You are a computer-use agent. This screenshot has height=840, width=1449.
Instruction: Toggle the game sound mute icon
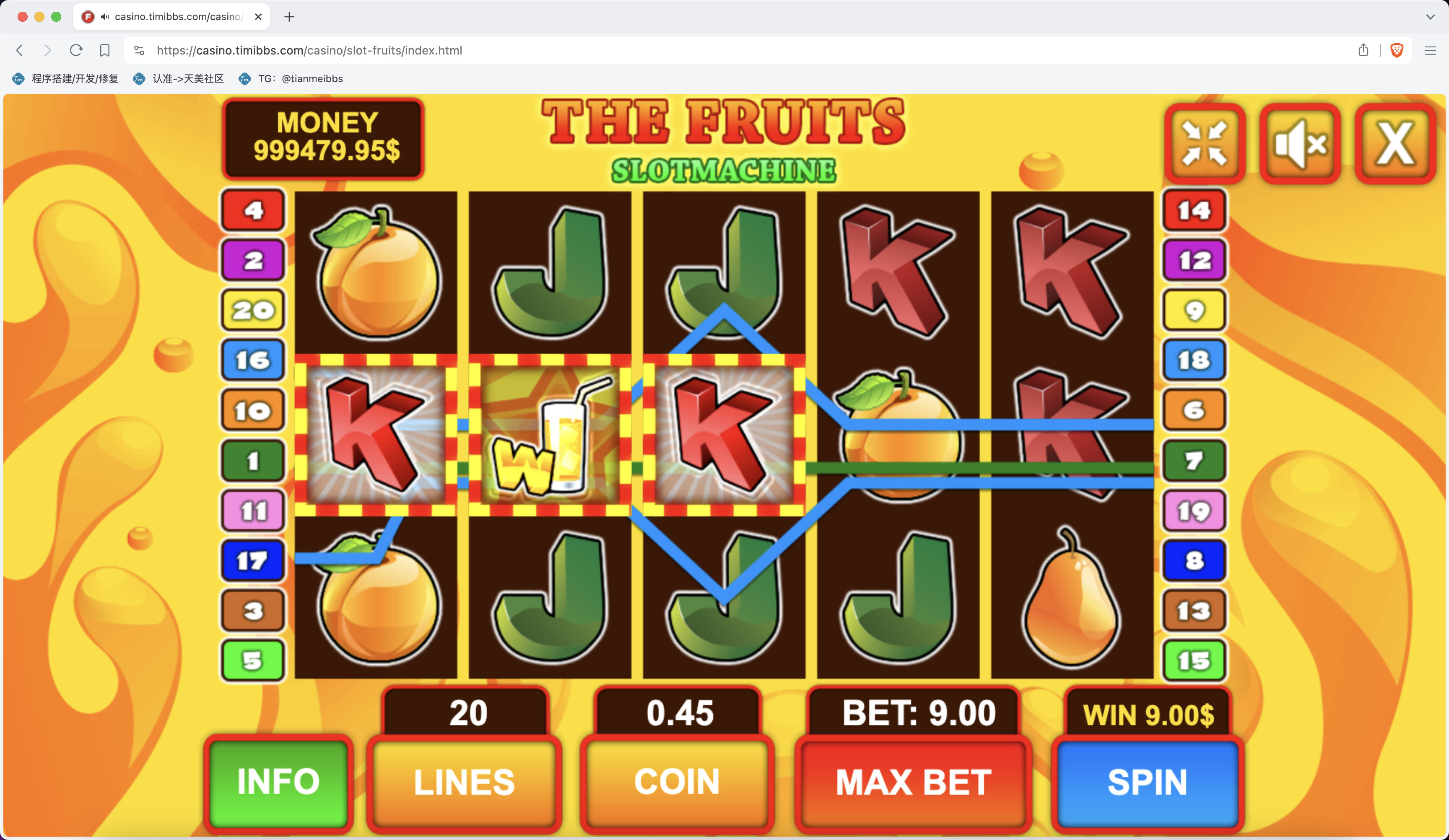click(x=1300, y=144)
